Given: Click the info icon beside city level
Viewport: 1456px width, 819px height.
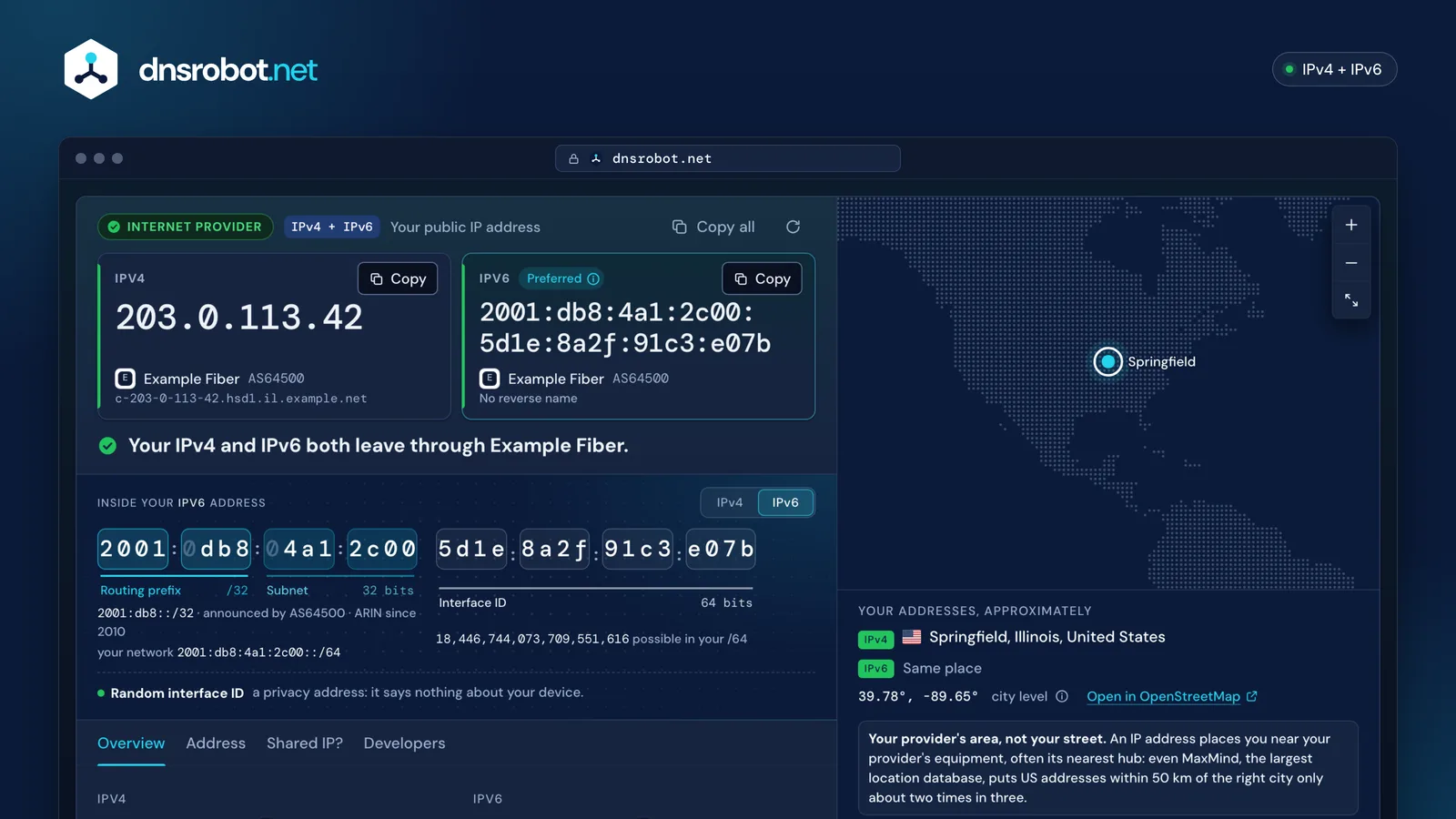Looking at the screenshot, I should point(1061,696).
